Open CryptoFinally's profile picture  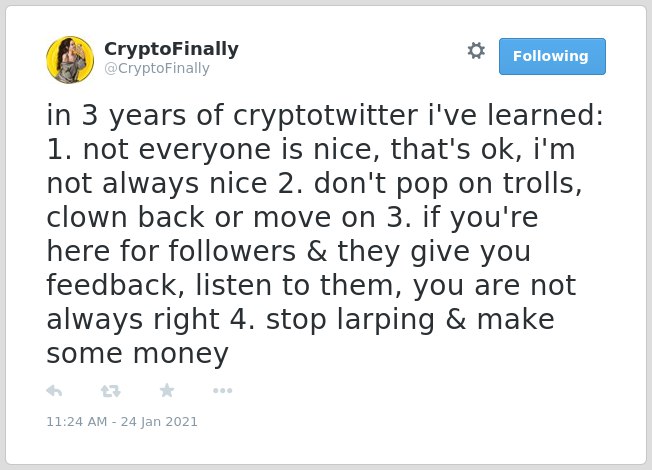tap(70, 60)
